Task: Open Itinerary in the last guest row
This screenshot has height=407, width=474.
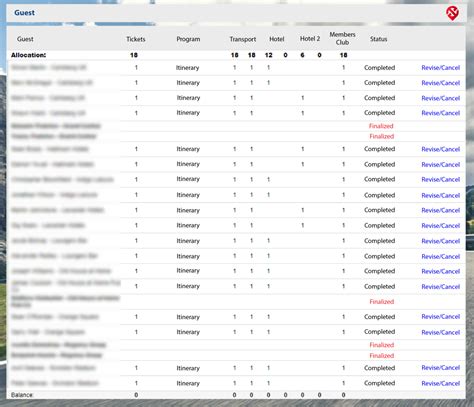Action: click(x=188, y=383)
